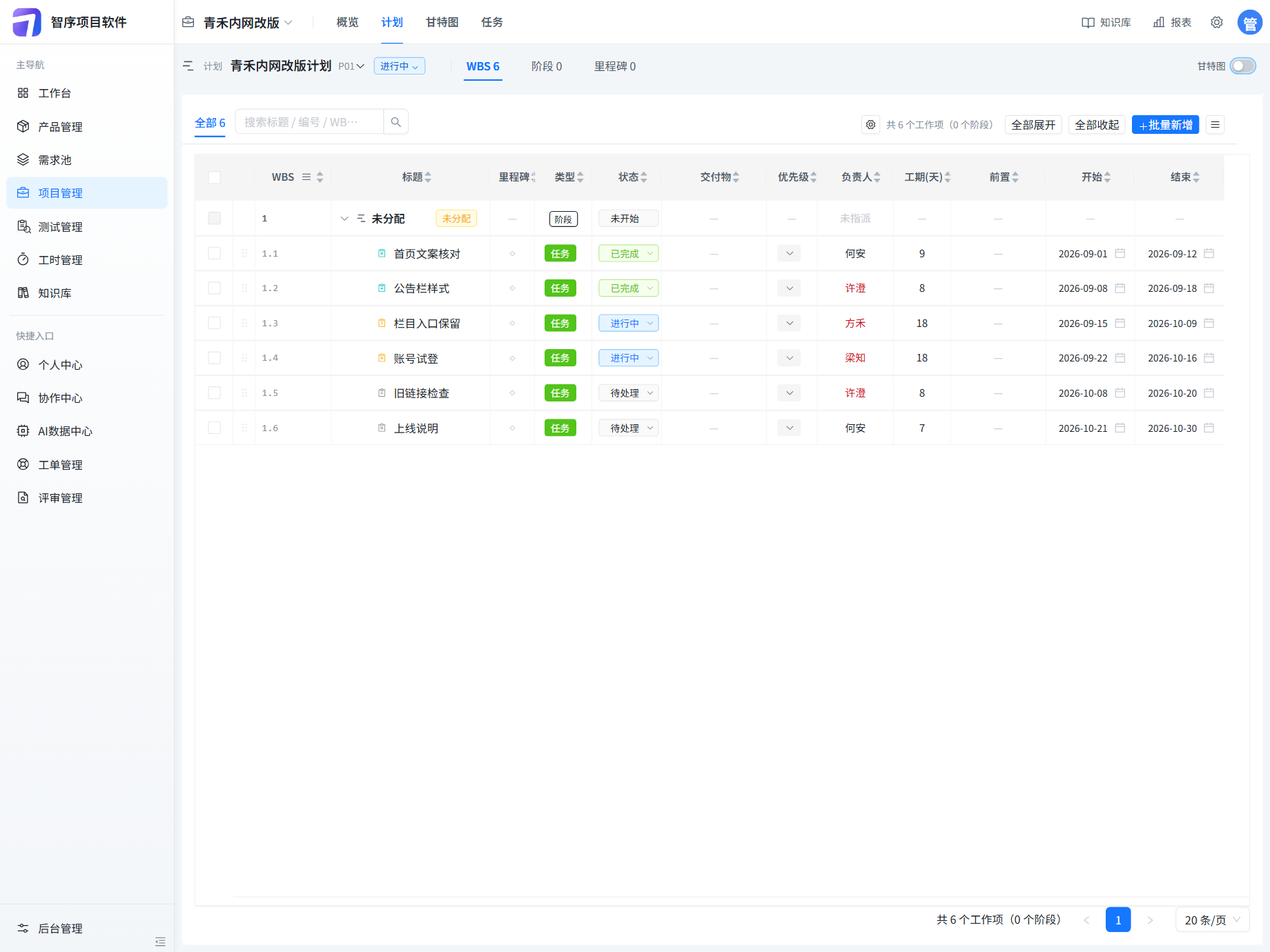This screenshot has width=1270, height=952.
Task: Open 工单管理 lifebuoy icon
Action: pyautogui.click(x=23, y=464)
